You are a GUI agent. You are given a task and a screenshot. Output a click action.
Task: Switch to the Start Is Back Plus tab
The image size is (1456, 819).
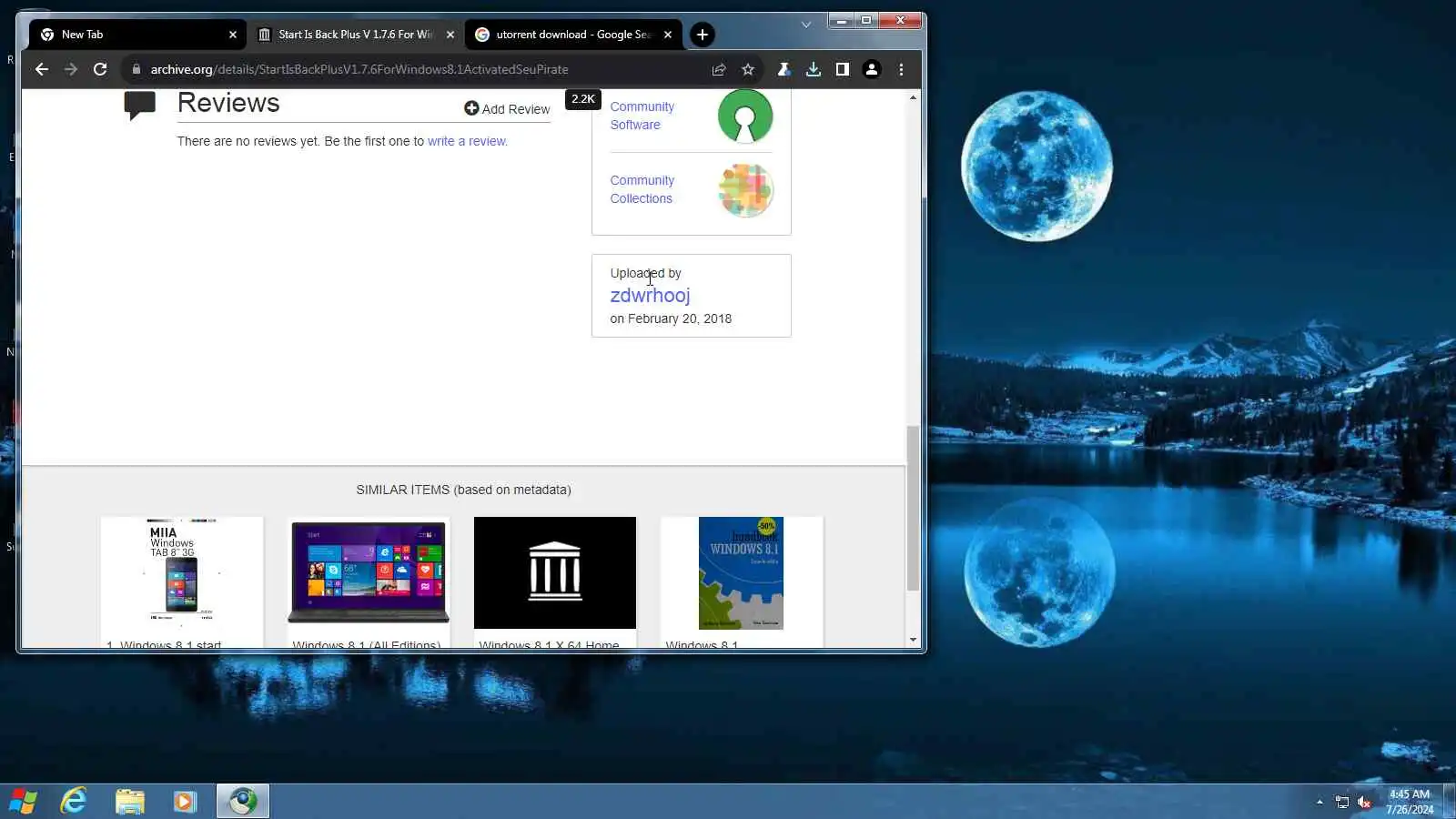click(x=355, y=35)
